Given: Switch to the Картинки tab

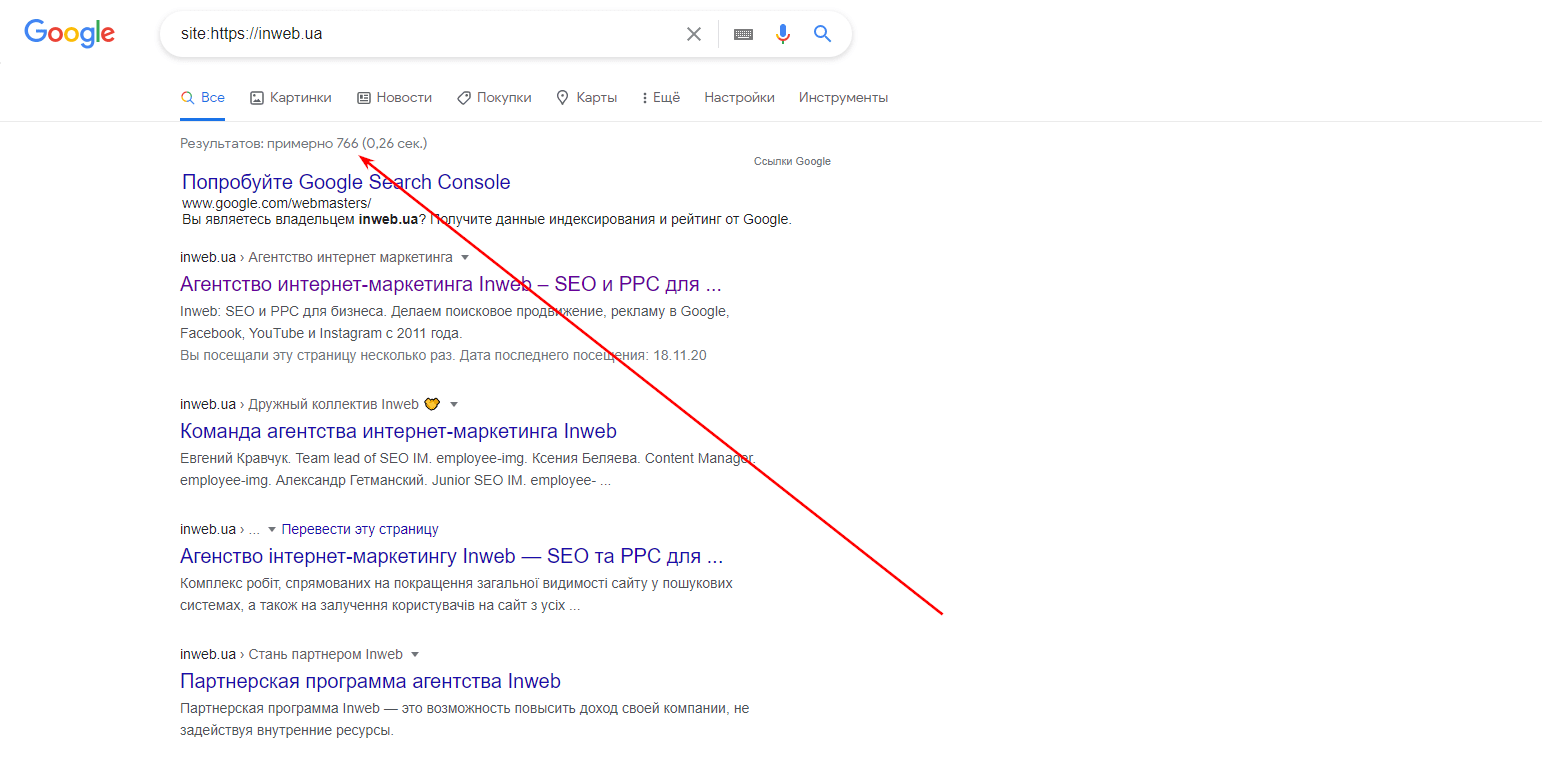Looking at the screenshot, I should tap(290, 98).
